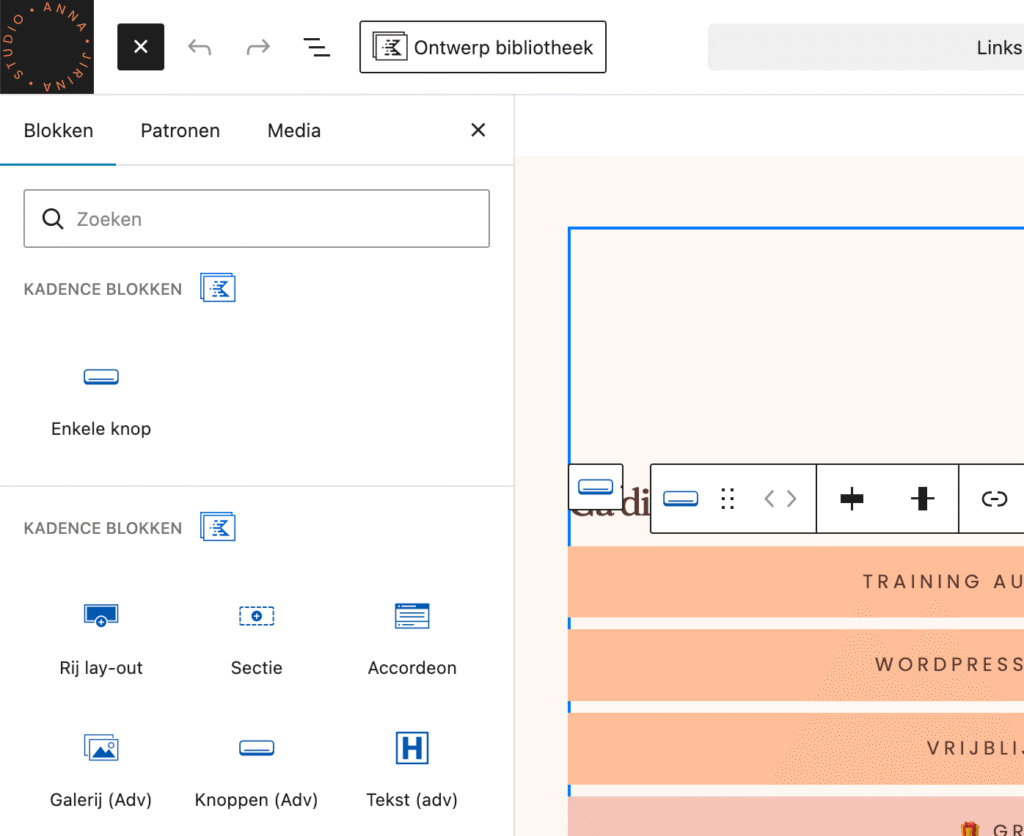Click the redo arrow icon

258,47
